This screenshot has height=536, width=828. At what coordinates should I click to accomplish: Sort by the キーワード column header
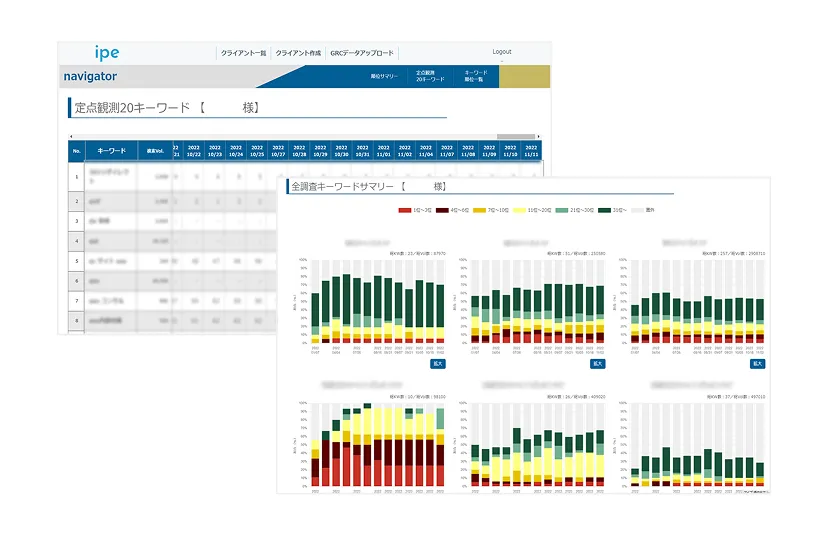(111, 151)
